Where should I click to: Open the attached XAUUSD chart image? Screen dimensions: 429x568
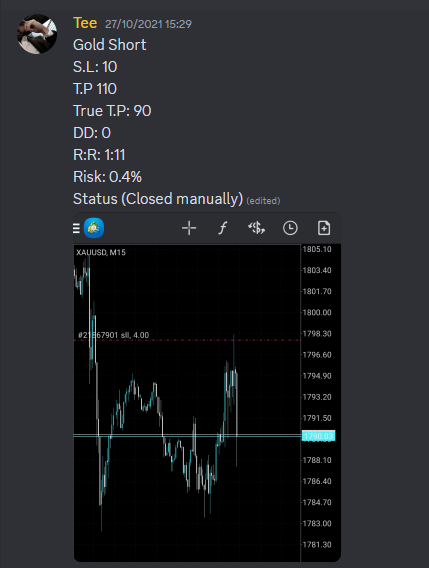tap(207, 387)
